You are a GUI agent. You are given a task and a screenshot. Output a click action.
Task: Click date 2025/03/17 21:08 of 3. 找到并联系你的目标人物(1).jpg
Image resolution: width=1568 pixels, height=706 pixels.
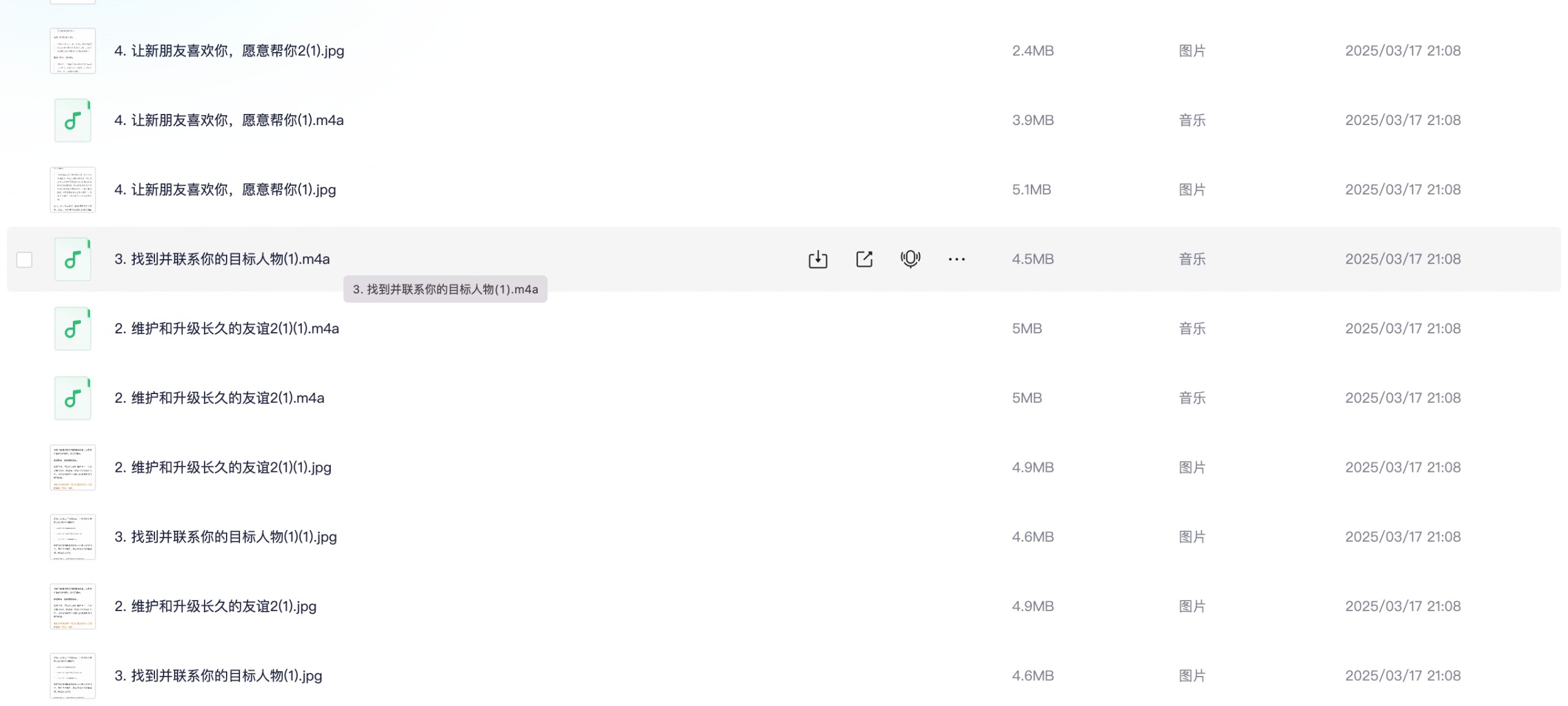click(x=1403, y=675)
